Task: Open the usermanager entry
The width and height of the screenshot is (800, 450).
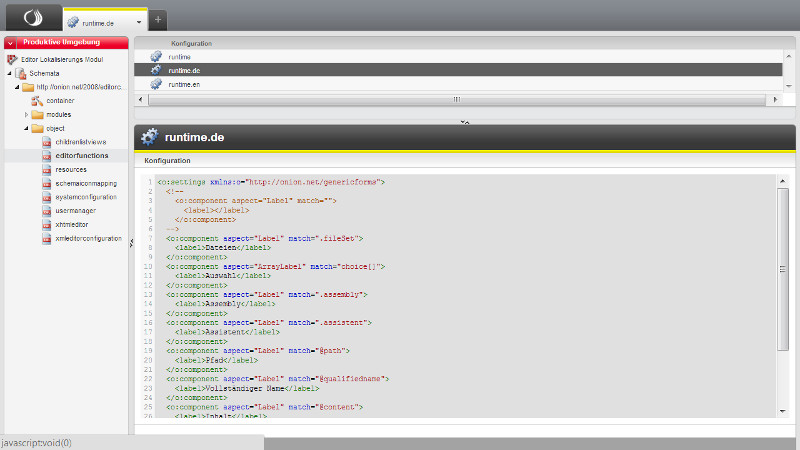Action: pyautogui.click(x=76, y=211)
